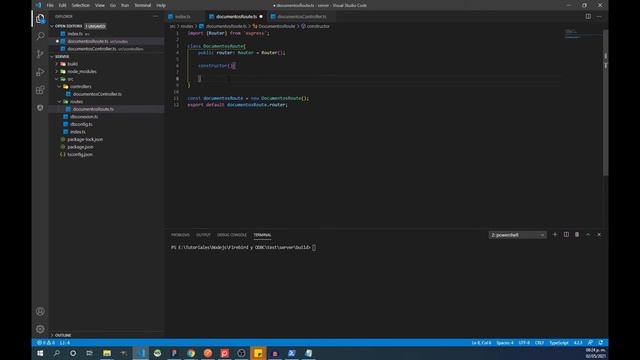Open Chrome from the taskbar
The image size is (640, 360).
click(x=191, y=353)
